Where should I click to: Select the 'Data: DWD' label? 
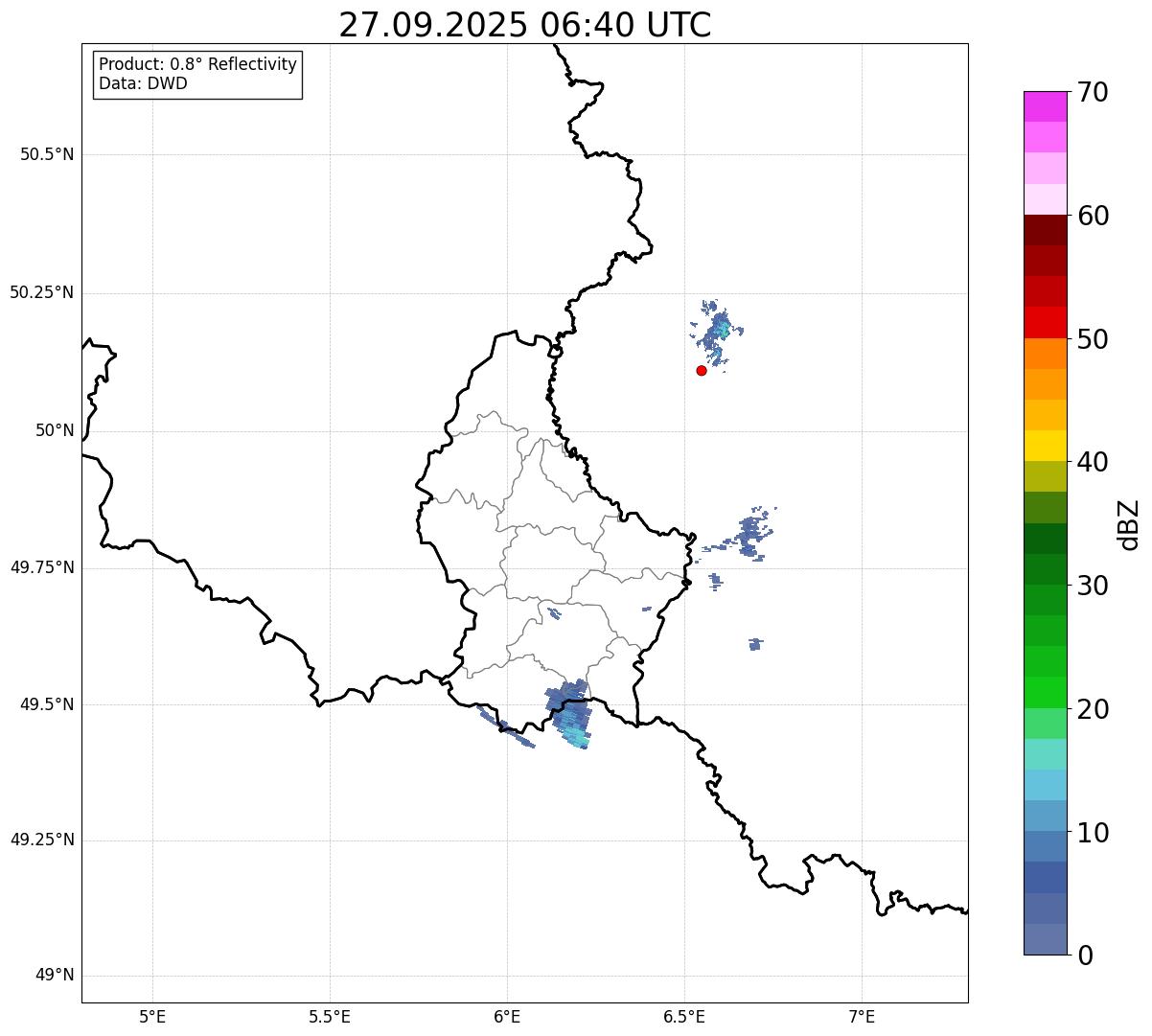click(x=143, y=83)
